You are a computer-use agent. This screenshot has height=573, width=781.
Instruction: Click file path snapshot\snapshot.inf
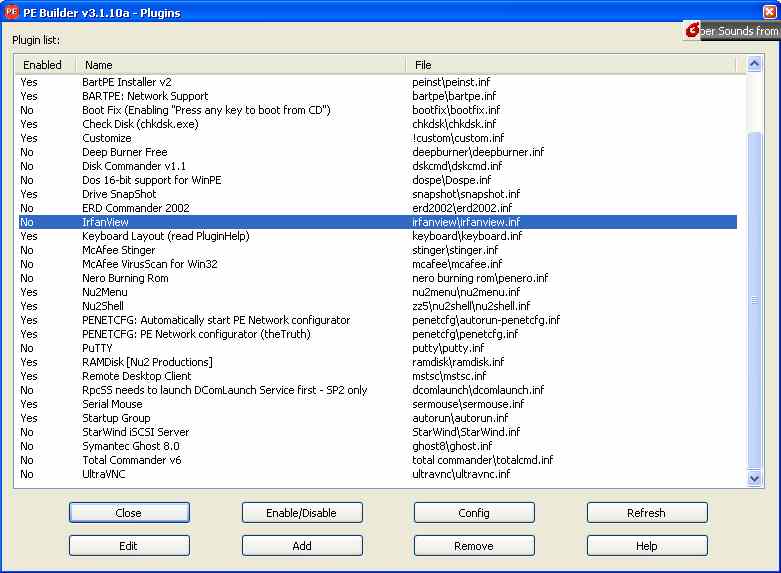coord(466,194)
